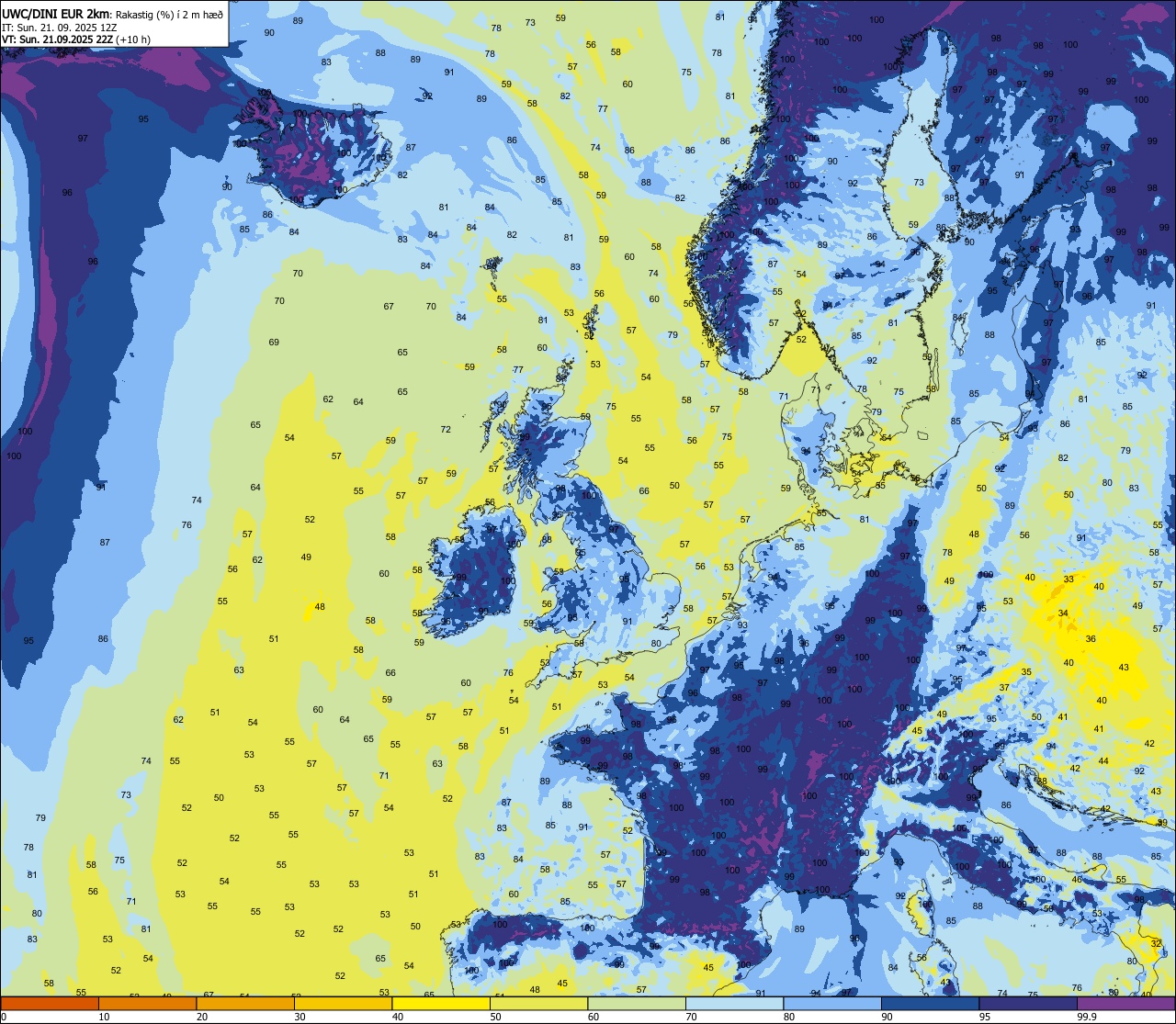Click the humidity value 36 on the map
1176x1024 pixels.
coord(1091,639)
